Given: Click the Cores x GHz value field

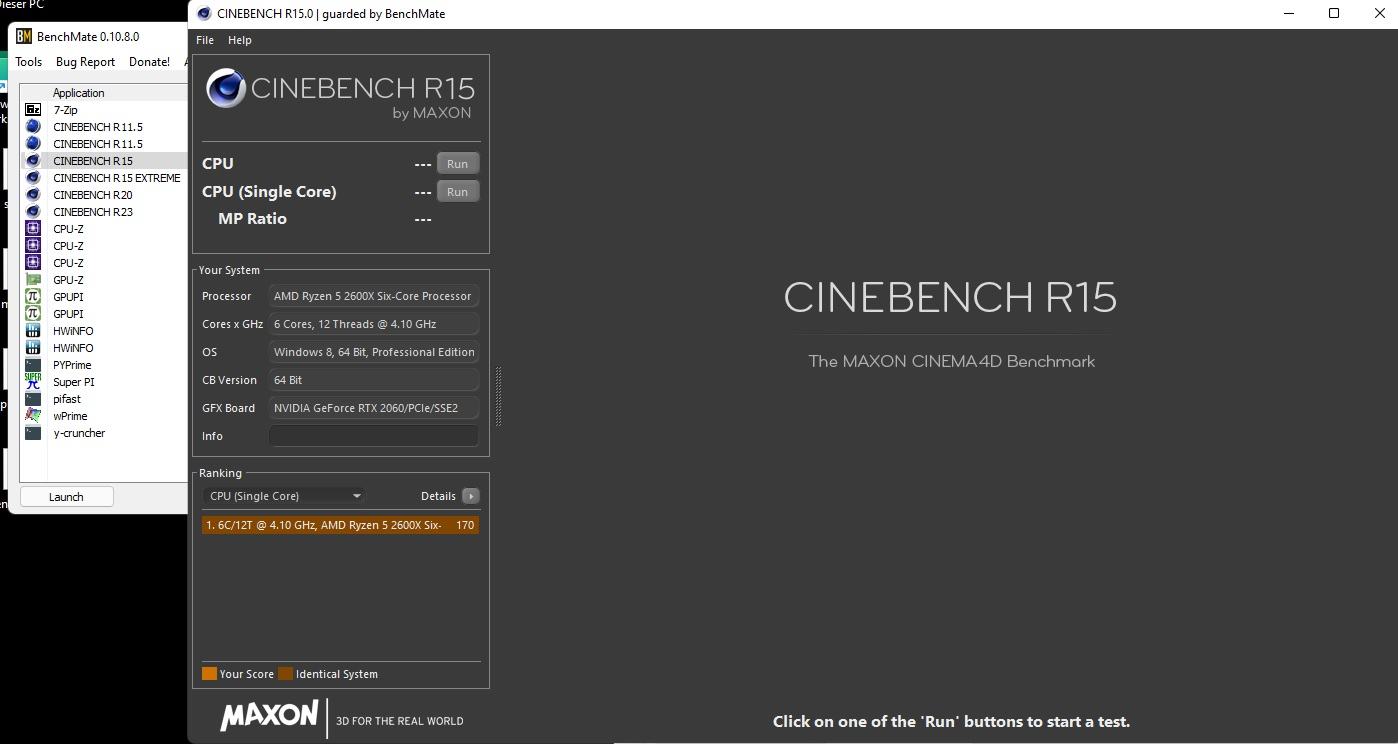Looking at the screenshot, I should pos(373,324).
